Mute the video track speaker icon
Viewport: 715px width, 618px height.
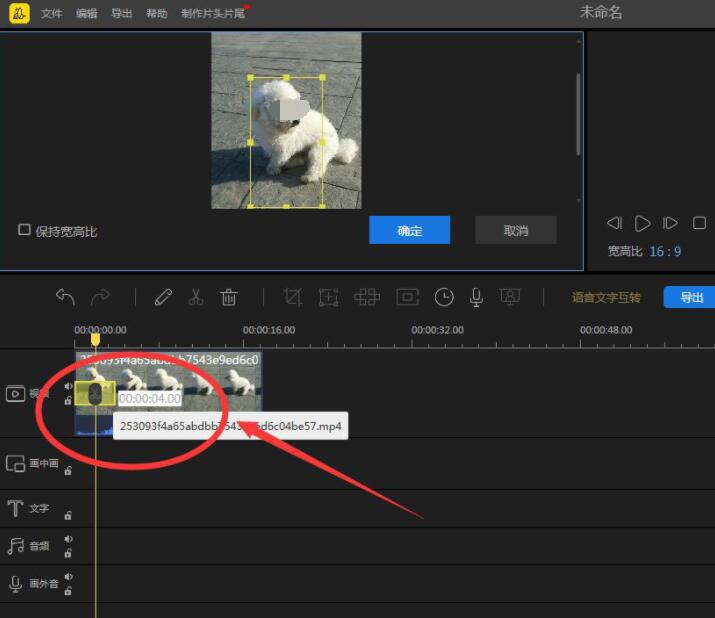(x=68, y=386)
